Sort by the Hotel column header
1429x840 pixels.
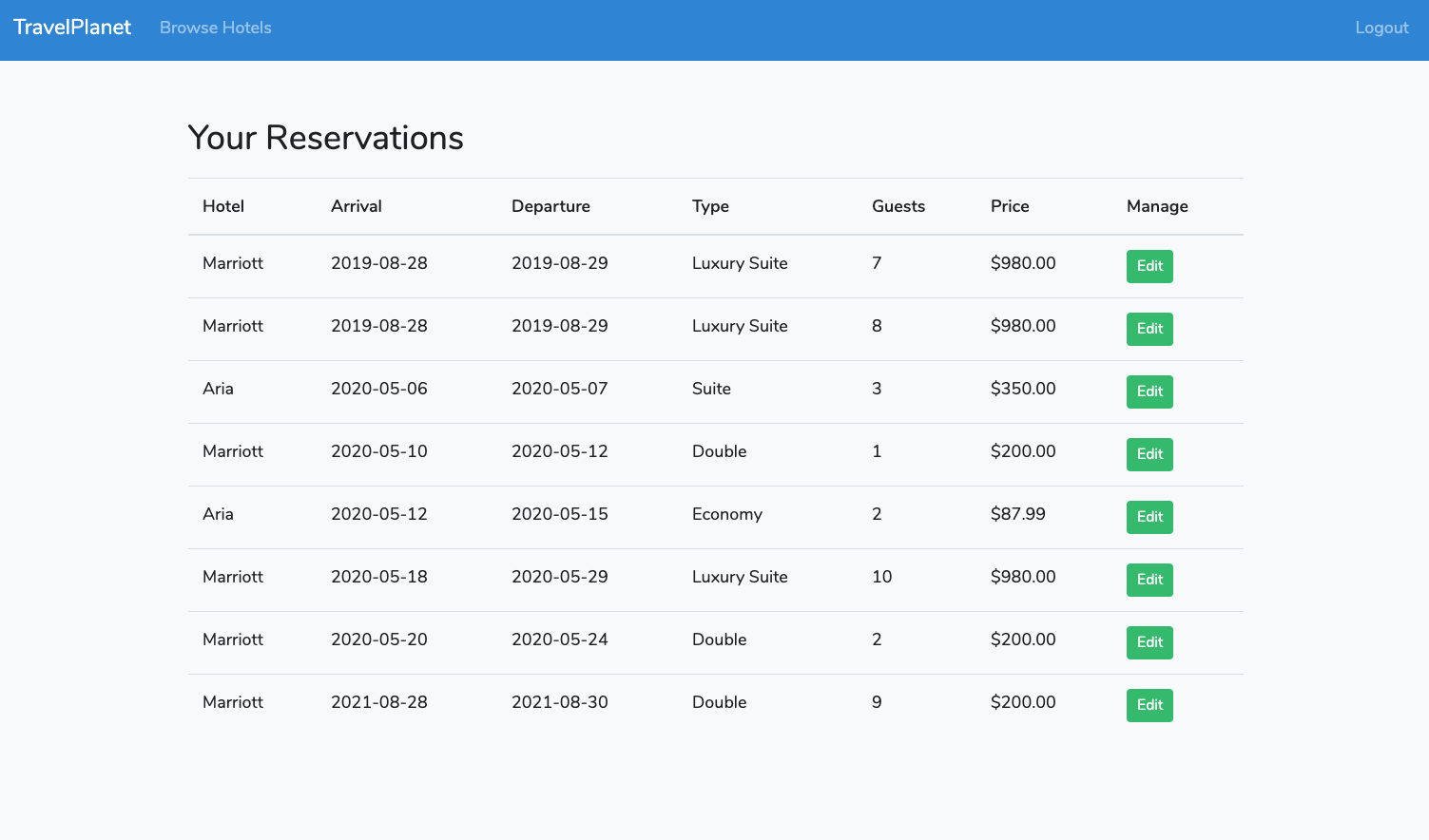[x=222, y=206]
